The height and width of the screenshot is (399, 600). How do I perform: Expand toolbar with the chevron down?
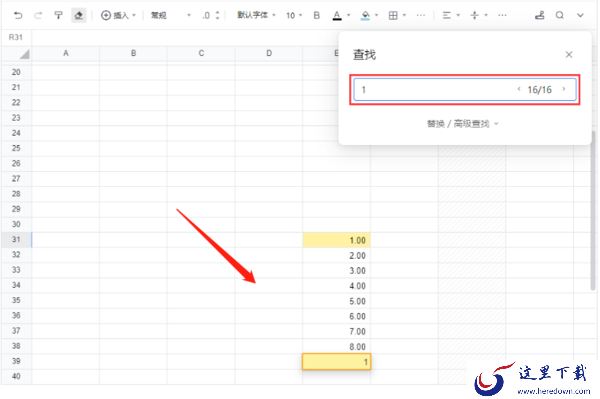coord(580,16)
